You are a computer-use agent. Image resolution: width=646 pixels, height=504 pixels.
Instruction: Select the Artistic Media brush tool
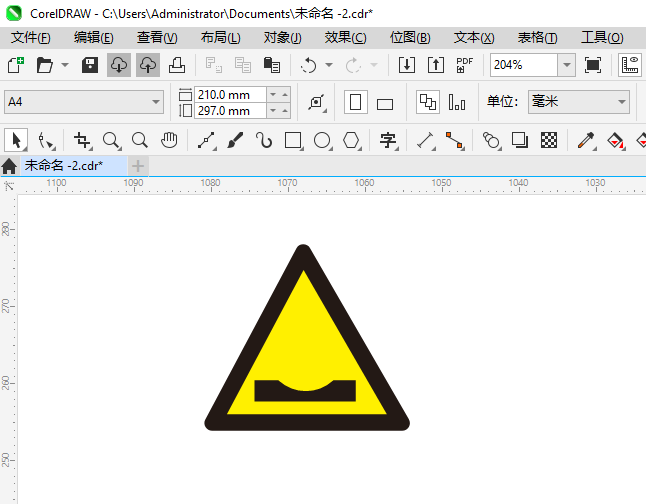click(235, 140)
